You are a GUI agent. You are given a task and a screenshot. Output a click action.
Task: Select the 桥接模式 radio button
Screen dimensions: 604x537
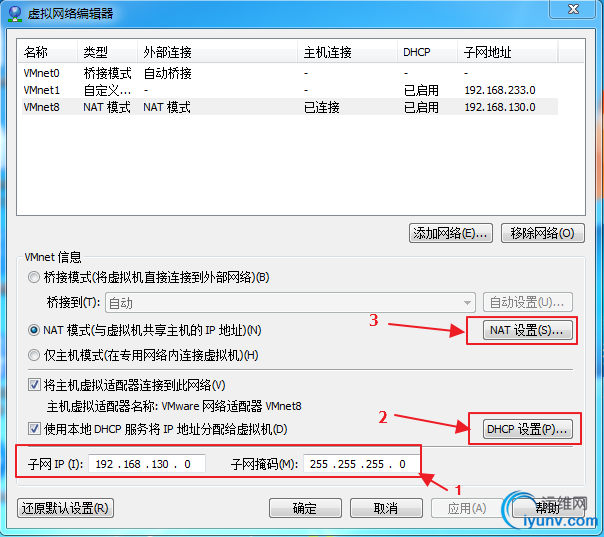coord(34,277)
